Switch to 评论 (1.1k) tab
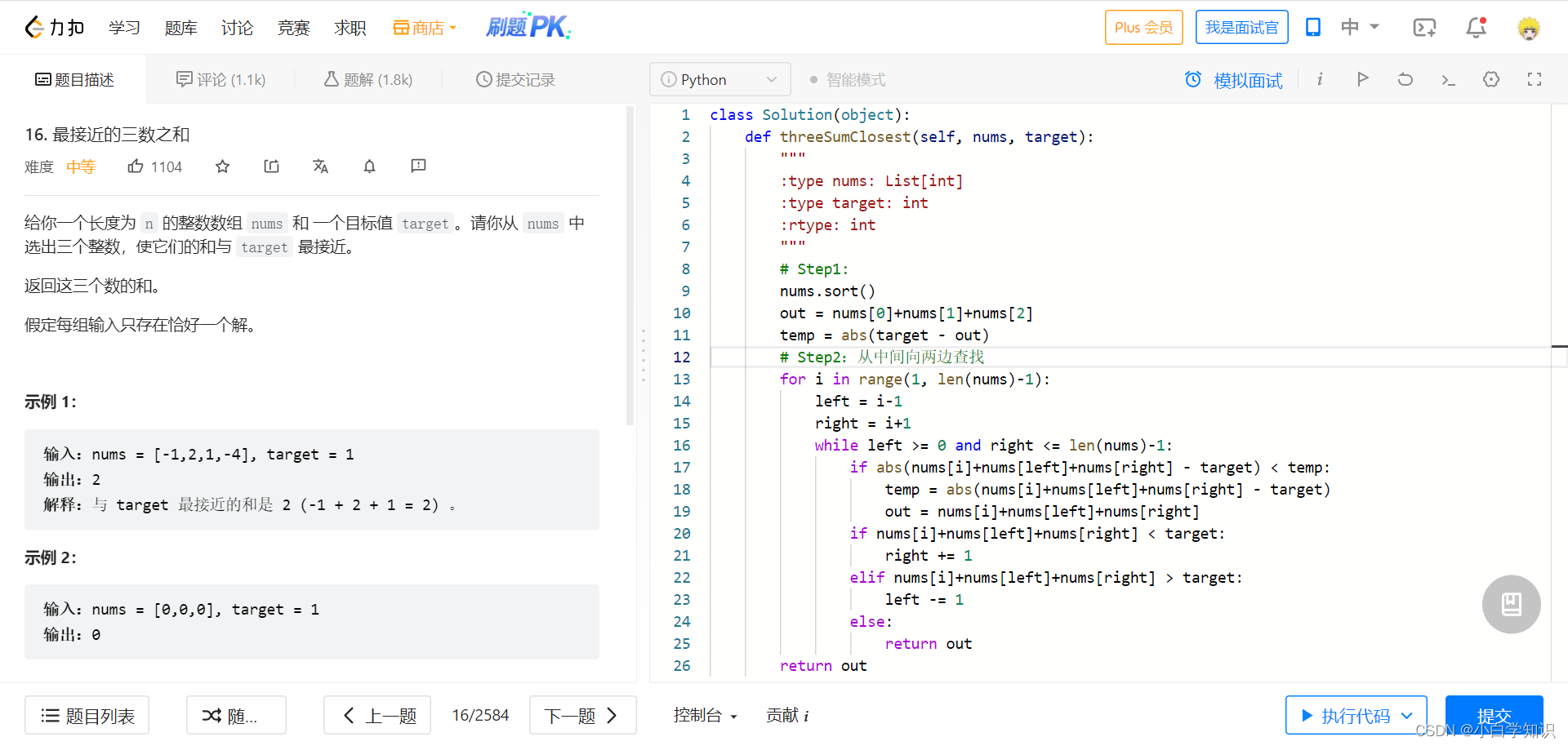The image size is (1568, 746). pyautogui.click(x=220, y=79)
